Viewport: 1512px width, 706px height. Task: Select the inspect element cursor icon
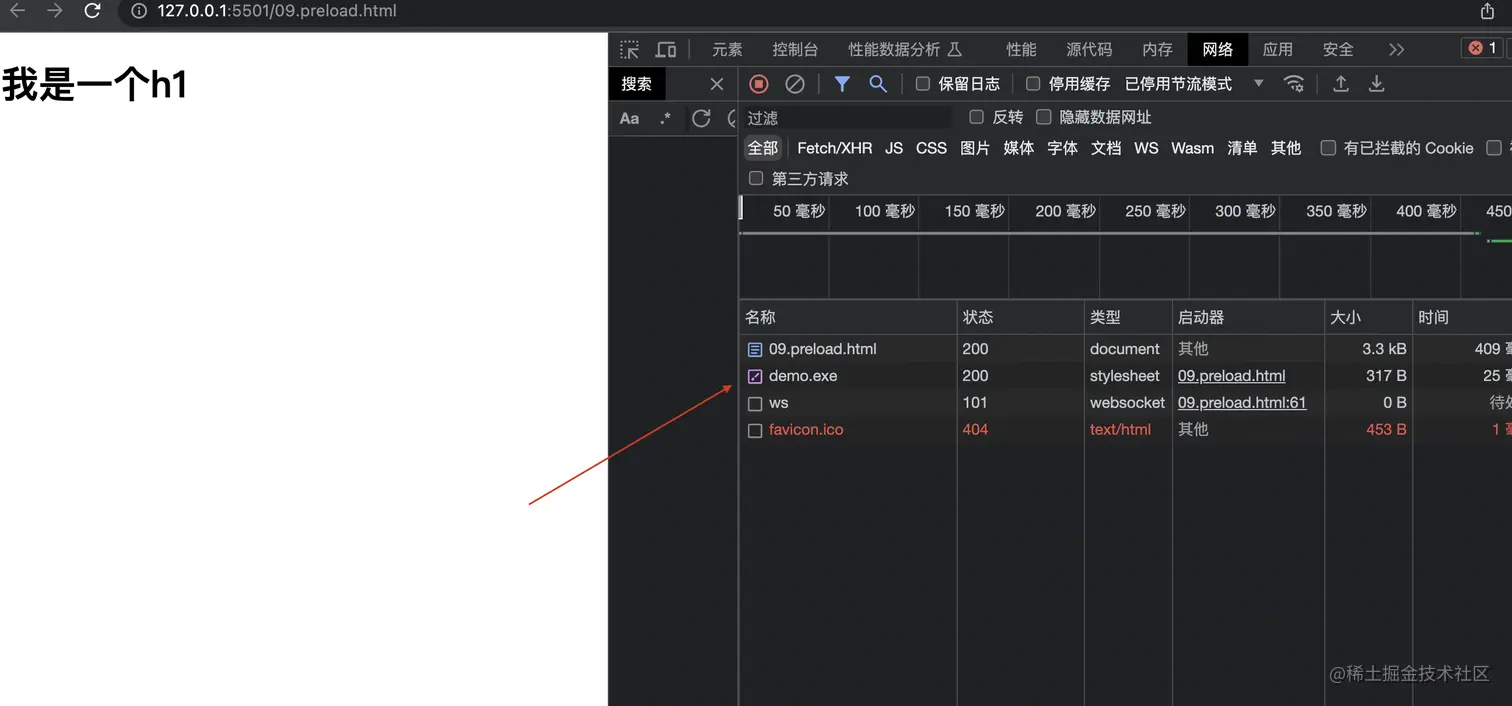[629, 48]
